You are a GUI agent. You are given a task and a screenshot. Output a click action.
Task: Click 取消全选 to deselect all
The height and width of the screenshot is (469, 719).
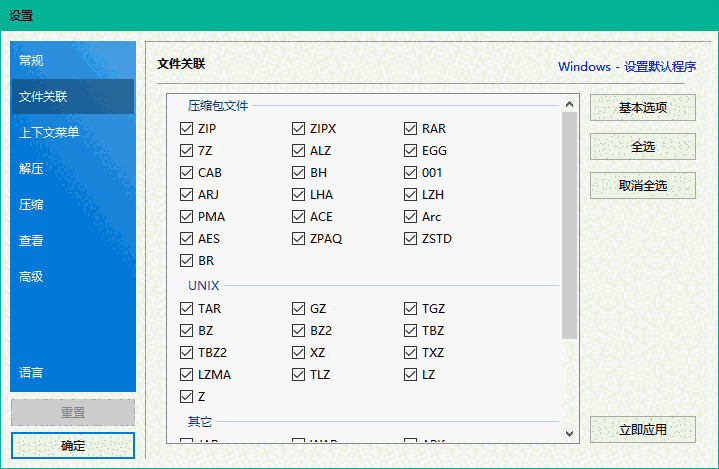(642, 186)
